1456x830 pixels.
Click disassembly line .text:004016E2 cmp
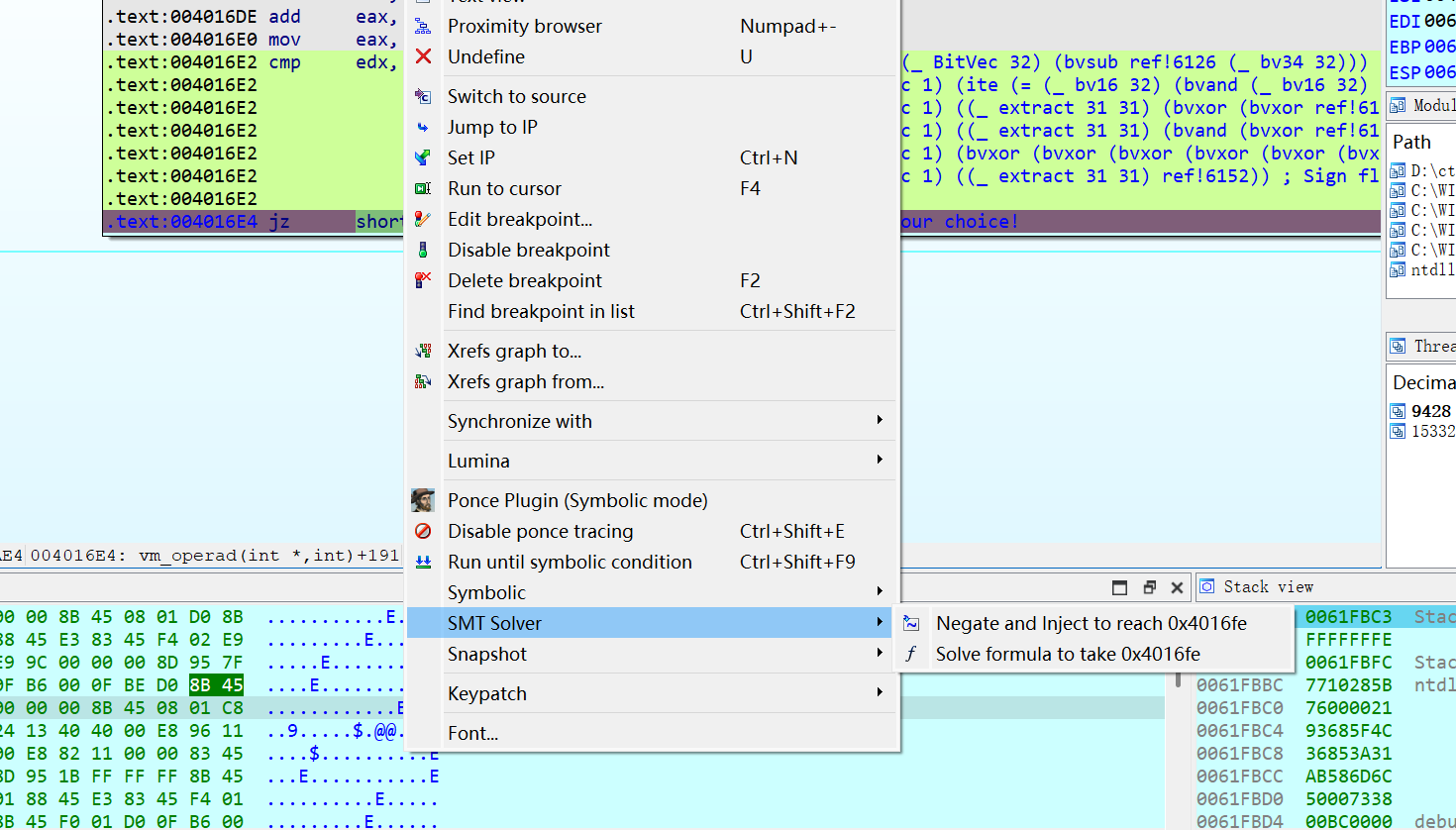coord(253,62)
